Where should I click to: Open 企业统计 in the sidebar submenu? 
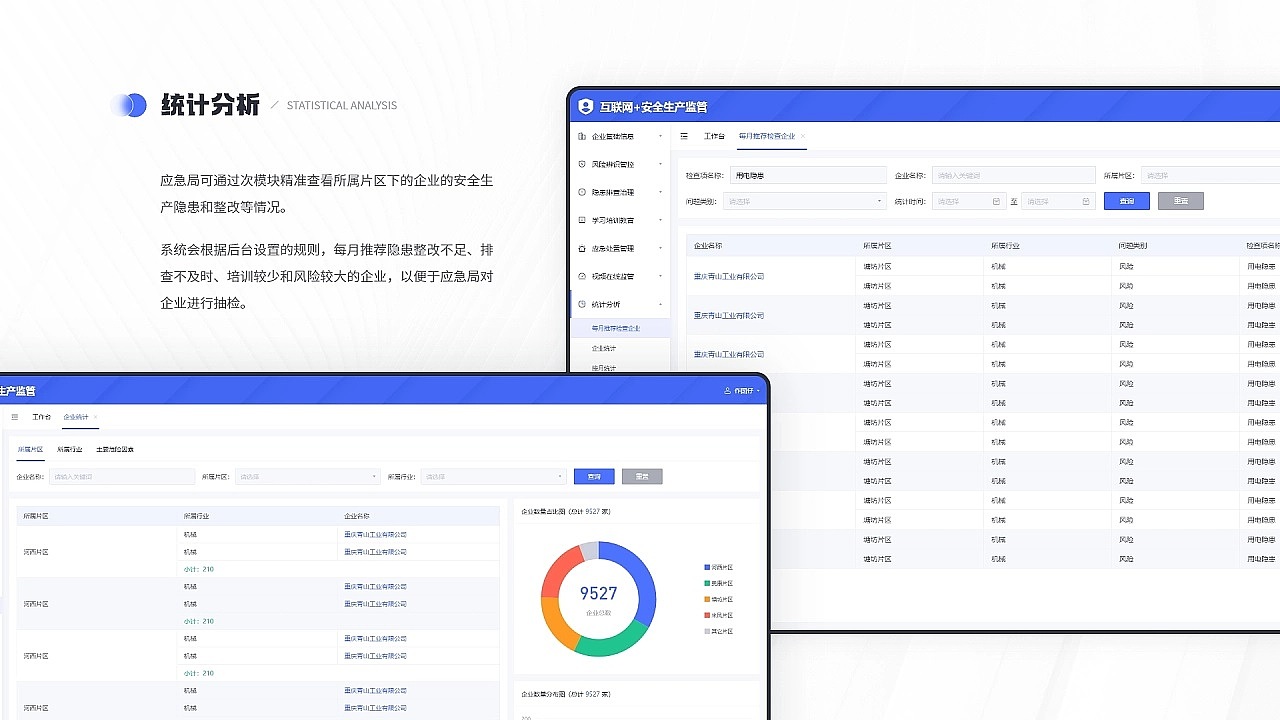pyautogui.click(x=604, y=349)
